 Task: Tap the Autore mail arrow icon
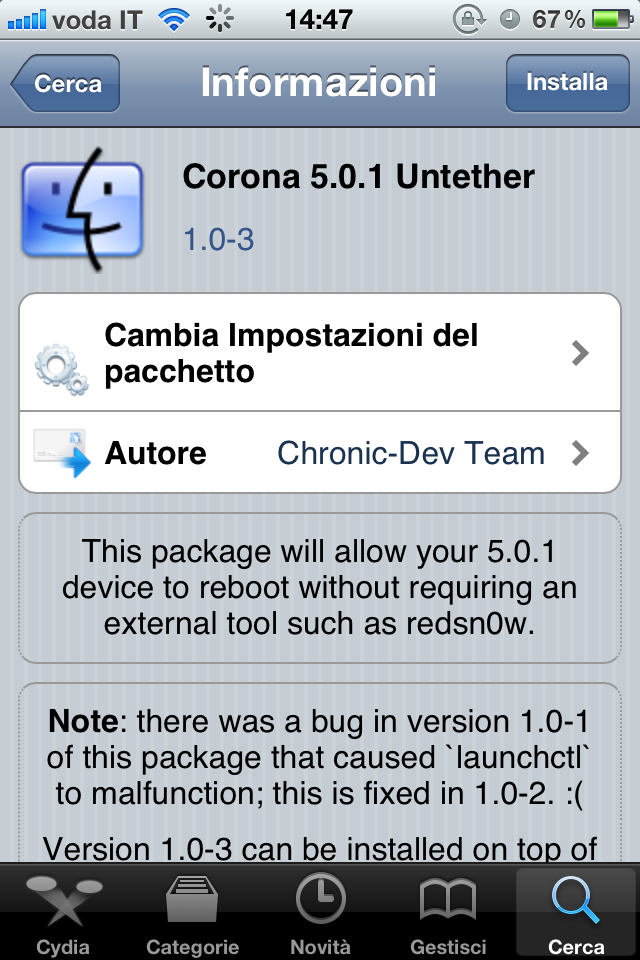pos(63,453)
